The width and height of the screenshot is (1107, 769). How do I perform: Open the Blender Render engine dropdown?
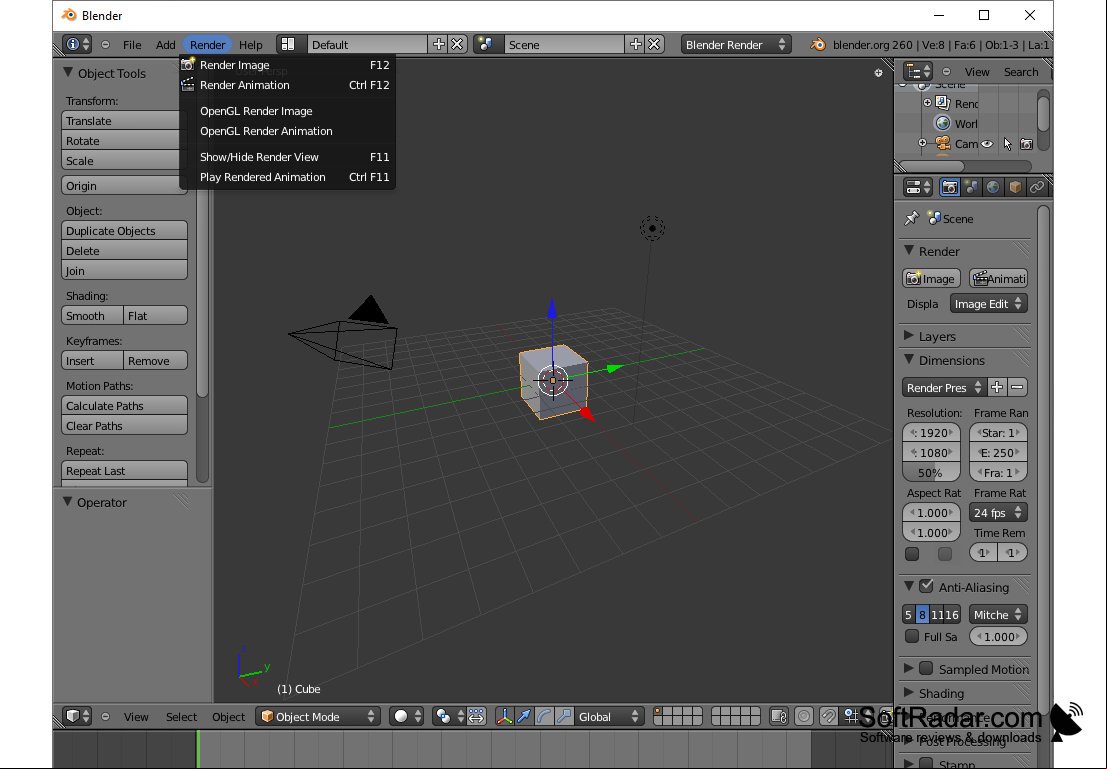pyautogui.click(x=736, y=44)
